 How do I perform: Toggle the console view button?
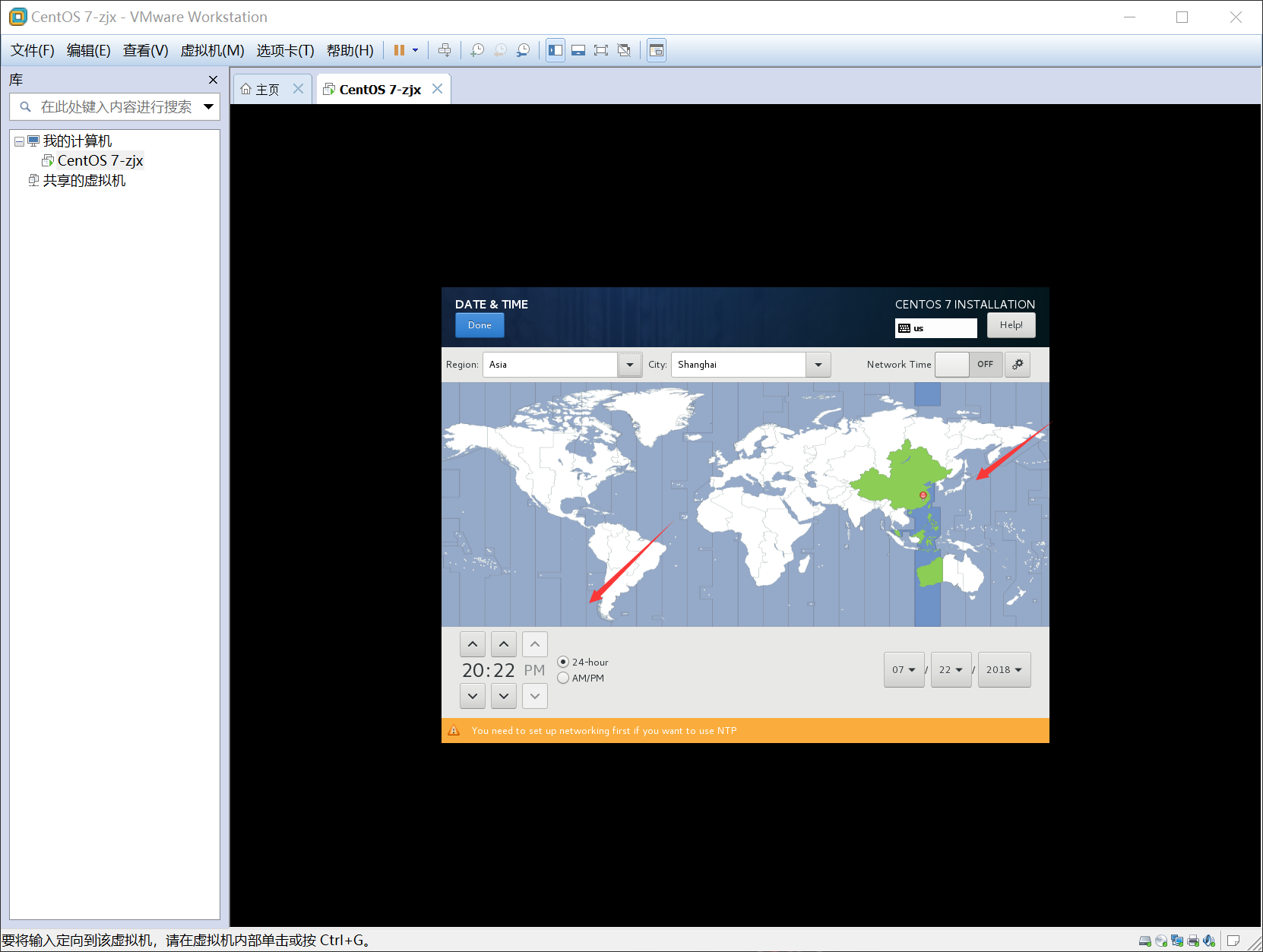tap(657, 51)
